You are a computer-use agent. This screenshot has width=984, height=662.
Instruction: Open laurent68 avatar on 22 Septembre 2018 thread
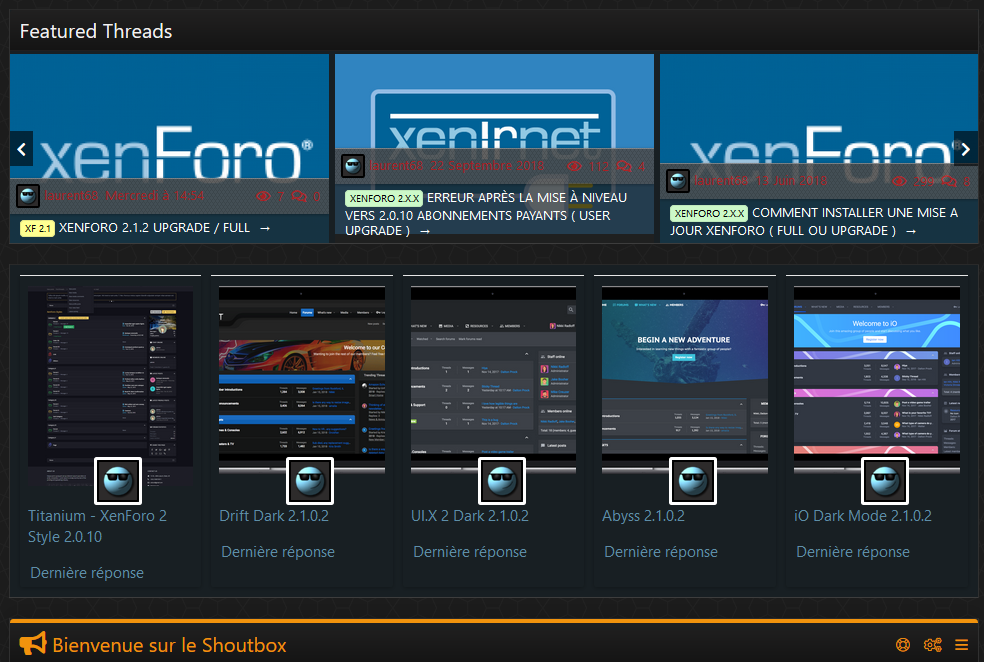pos(353,166)
